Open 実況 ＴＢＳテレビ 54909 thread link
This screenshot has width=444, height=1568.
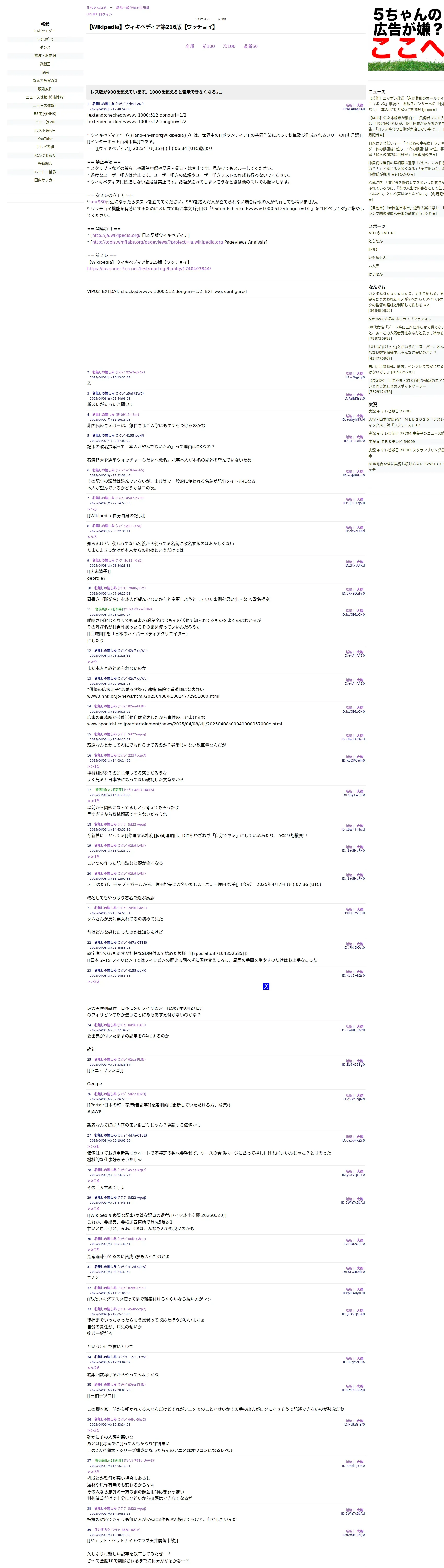[392, 442]
